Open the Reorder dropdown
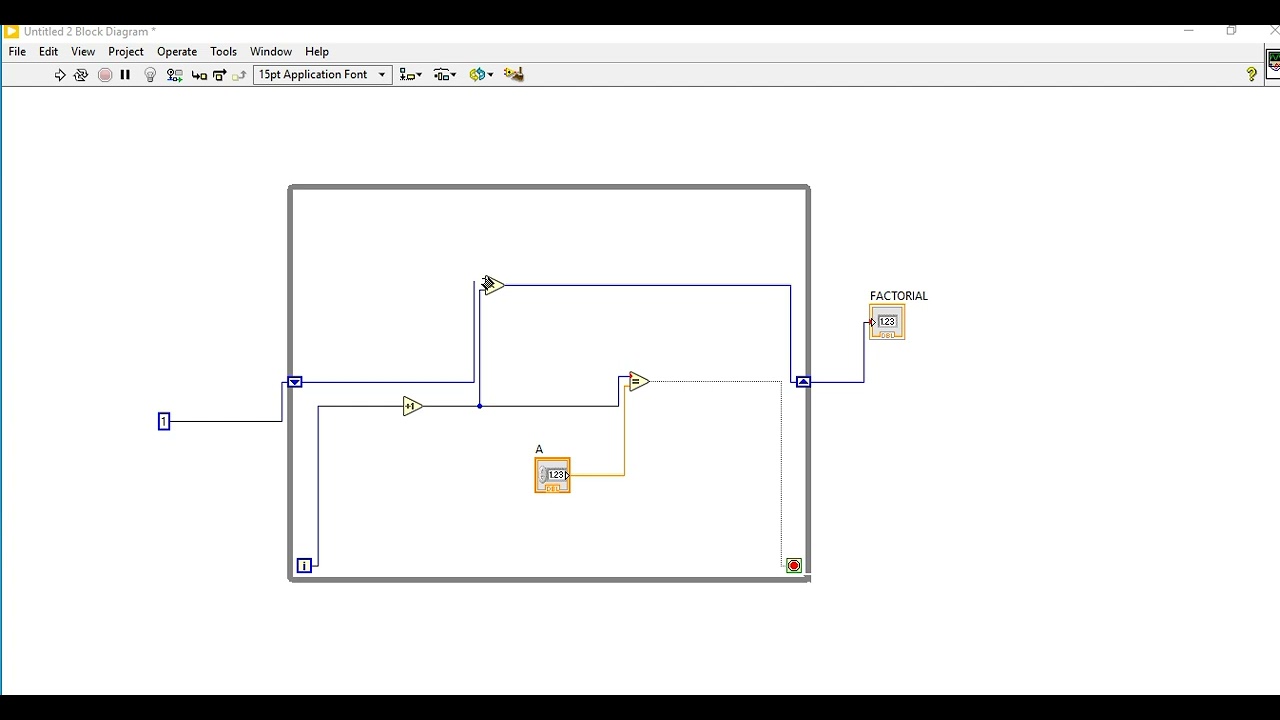1280x720 pixels. coord(481,75)
